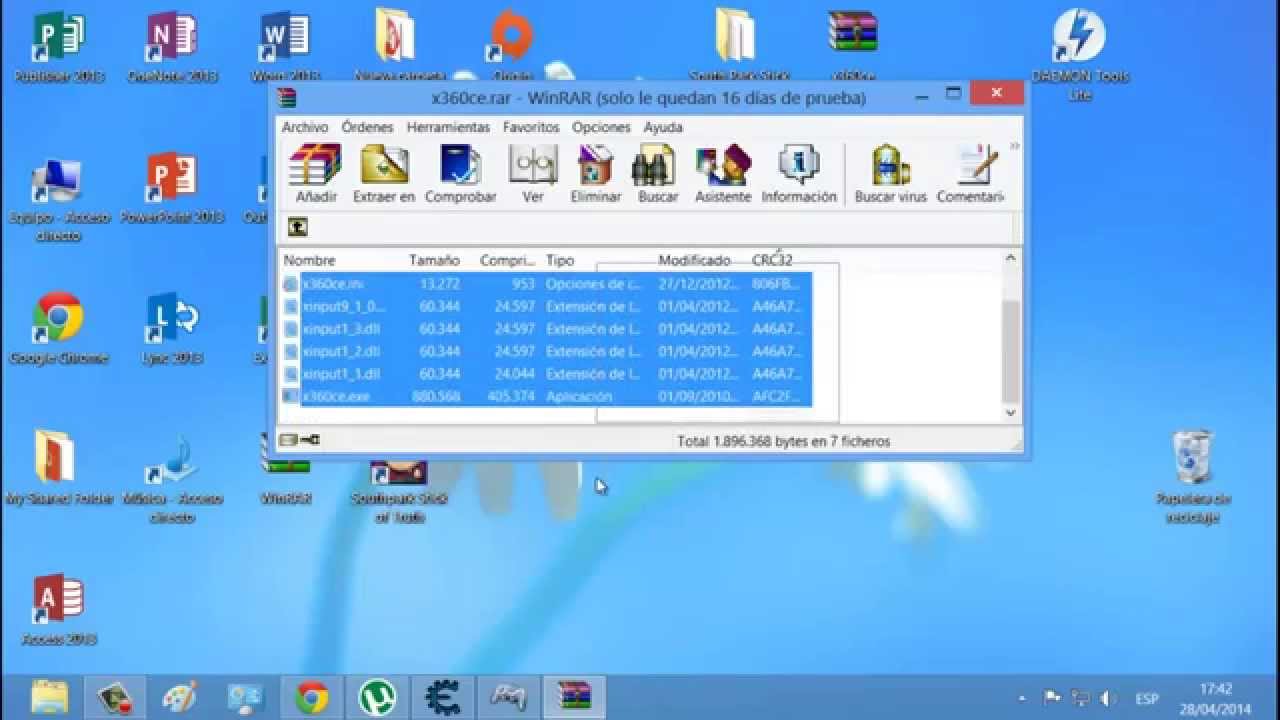
Task: Click the Lync 2013 desktop shortcut
Action: pyautogui.click(x=171, y=328)
